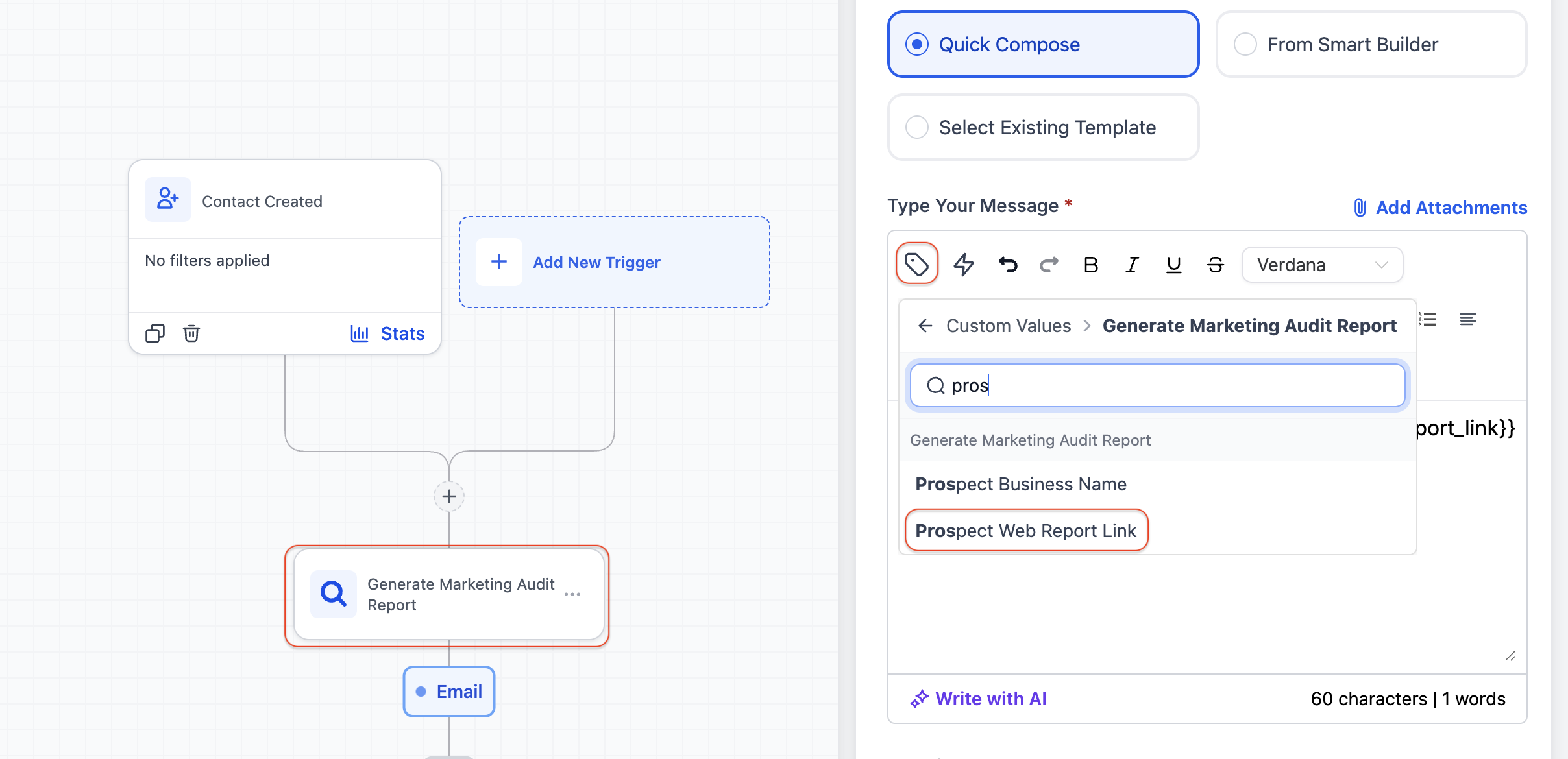Viewport: 1568px width, 759px height.
Task: Click the custom values tag icon
Action: (x=916, y=264)
